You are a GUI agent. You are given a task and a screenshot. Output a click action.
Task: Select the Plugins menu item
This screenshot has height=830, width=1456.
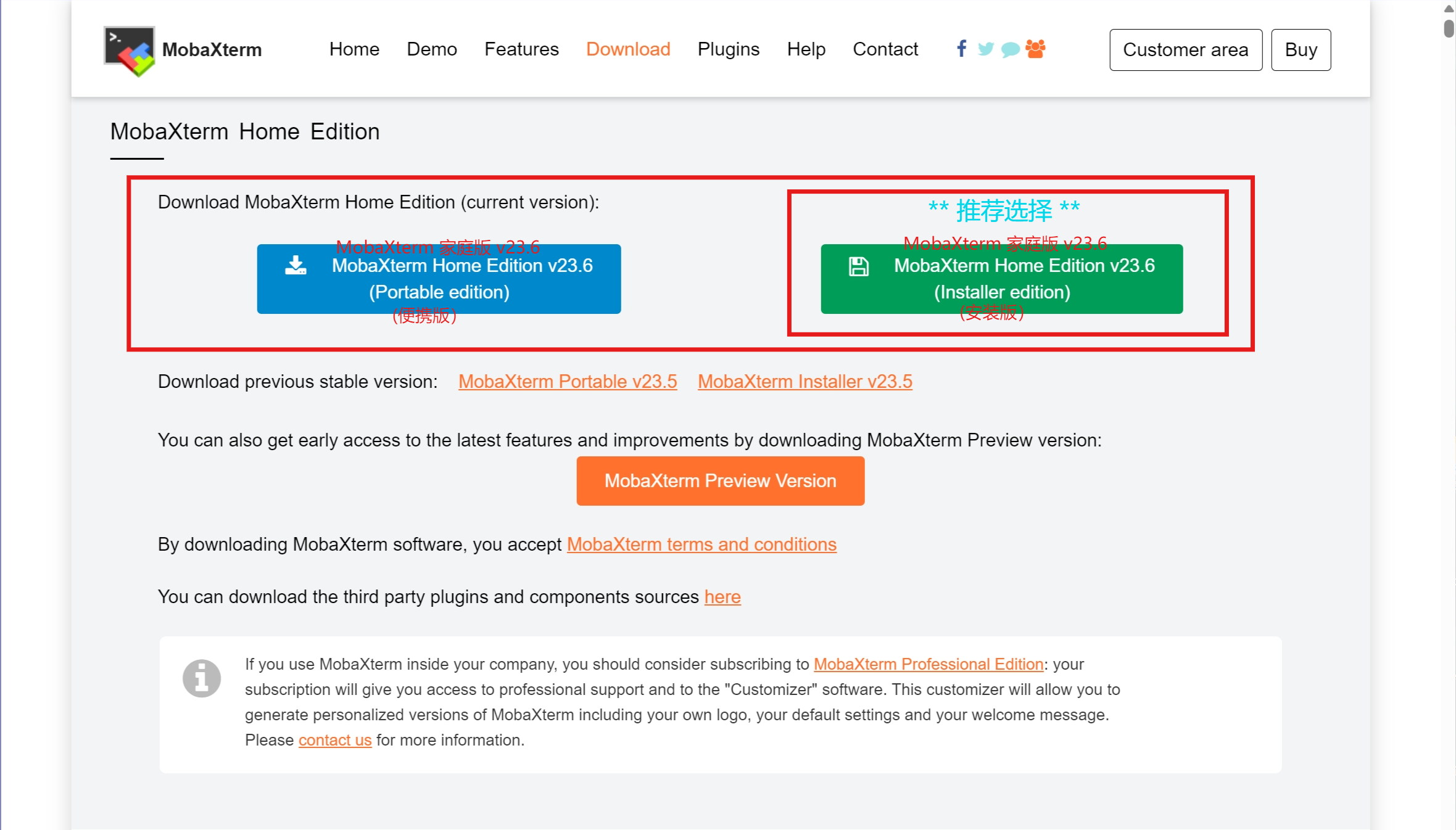tap(728, 49)
